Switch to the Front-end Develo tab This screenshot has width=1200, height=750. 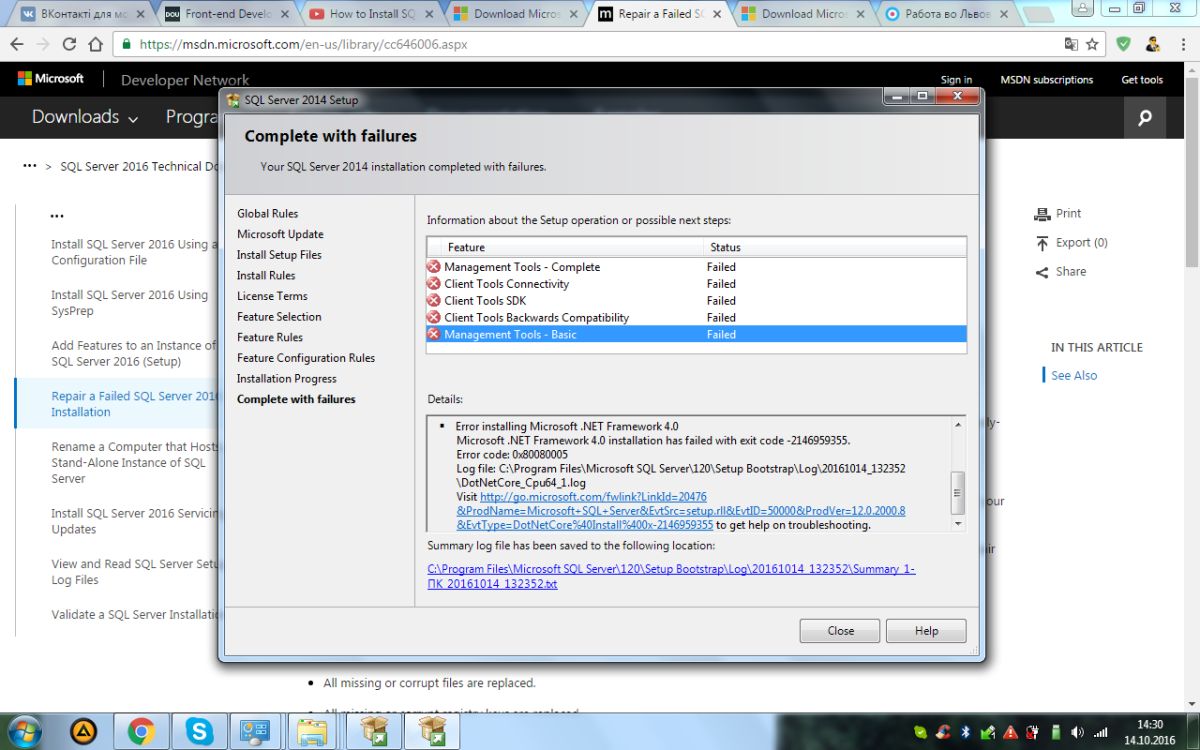pyautogui.click(x=228, y=14)
